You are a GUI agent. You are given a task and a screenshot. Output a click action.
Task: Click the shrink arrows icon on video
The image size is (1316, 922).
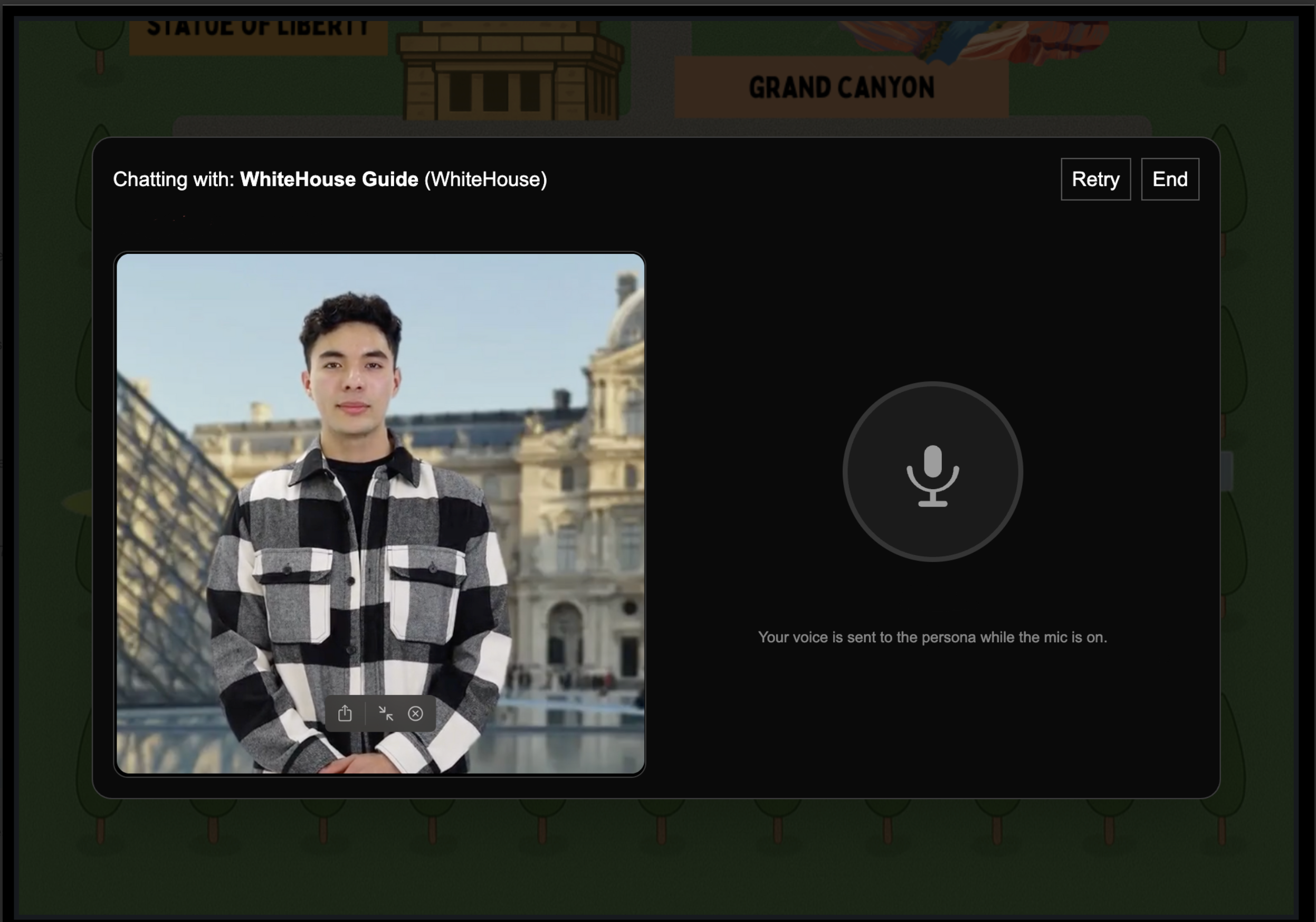[x=386, y=714]
